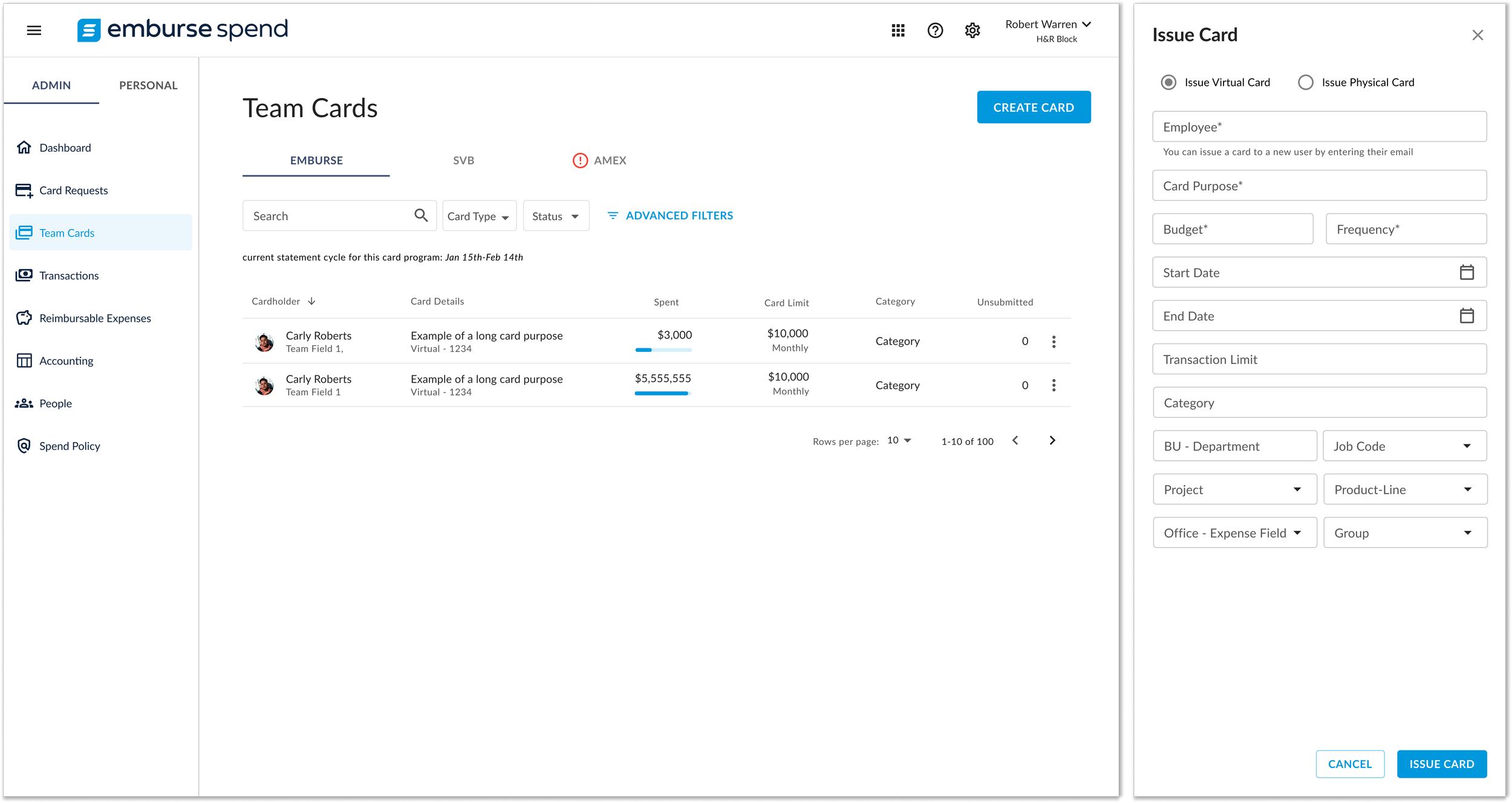Click spent progress bar for $5,555,555 row
This screenshot has width=1512, height=803.
[662, 394]
